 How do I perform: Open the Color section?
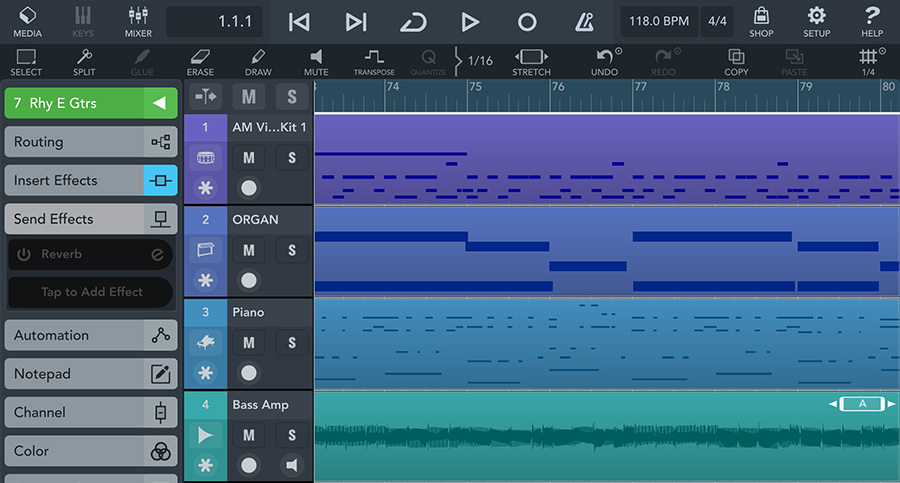90,451
